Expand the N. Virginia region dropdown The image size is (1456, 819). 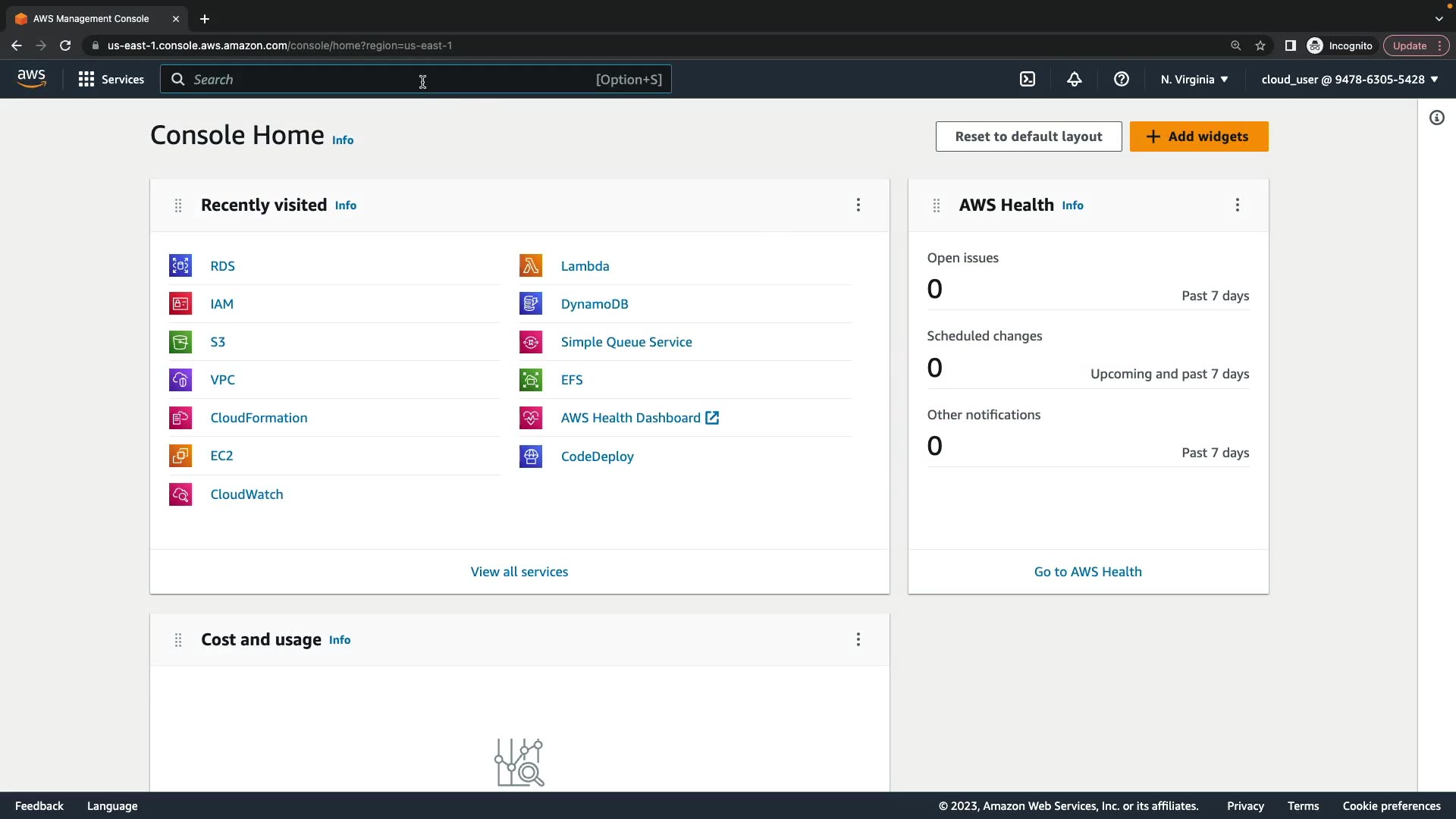[1194, 79]
